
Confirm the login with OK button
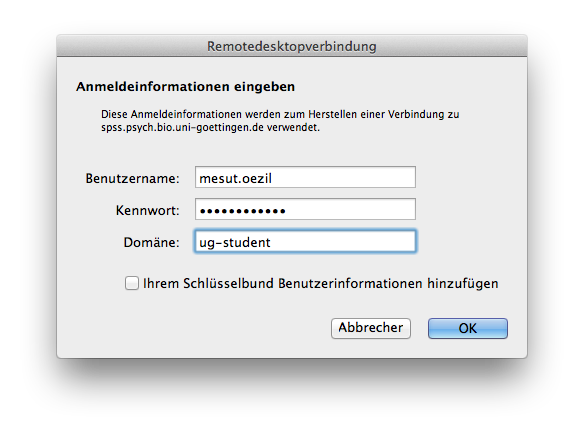pos(468,328)
